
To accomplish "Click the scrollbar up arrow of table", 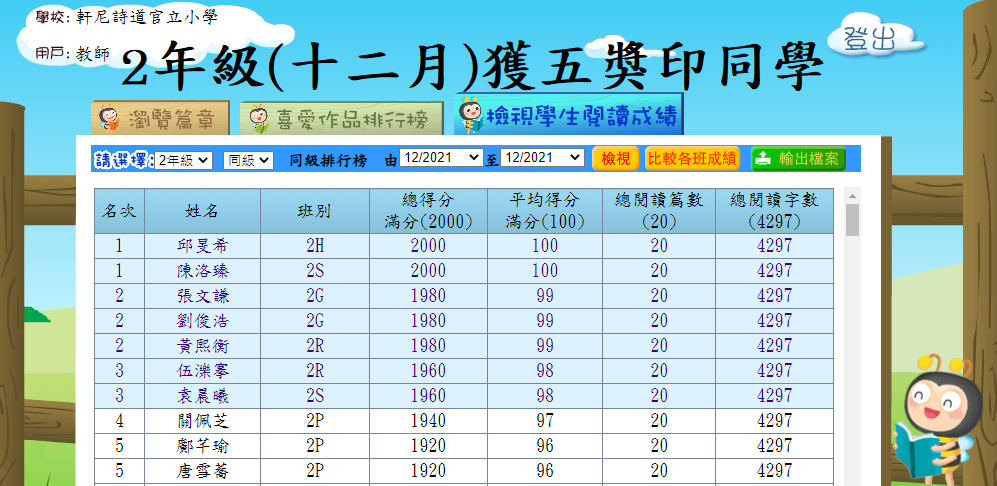I will point(852,195).
